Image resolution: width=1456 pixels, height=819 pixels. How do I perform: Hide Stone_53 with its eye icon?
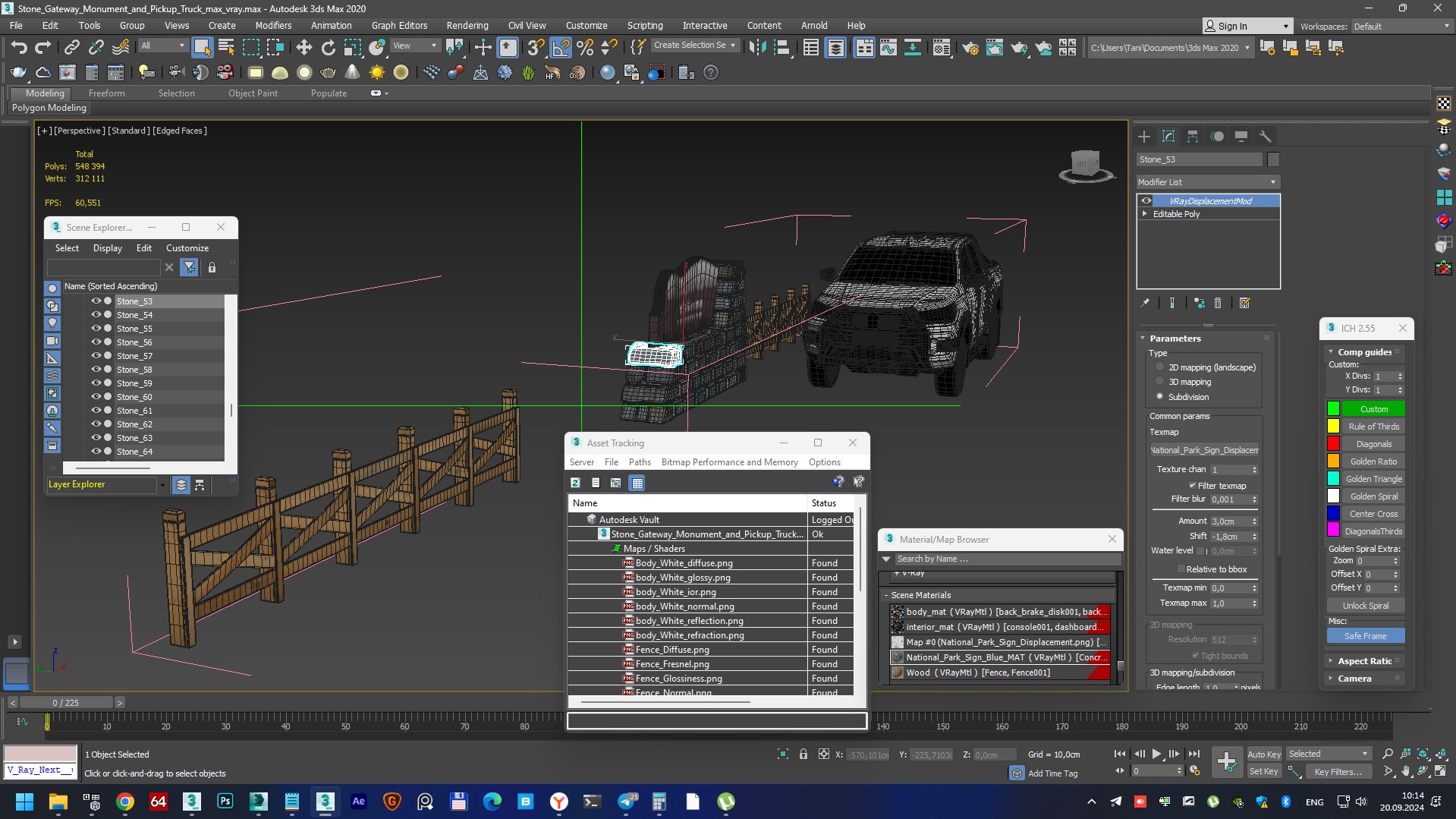[x=96, y=301]
